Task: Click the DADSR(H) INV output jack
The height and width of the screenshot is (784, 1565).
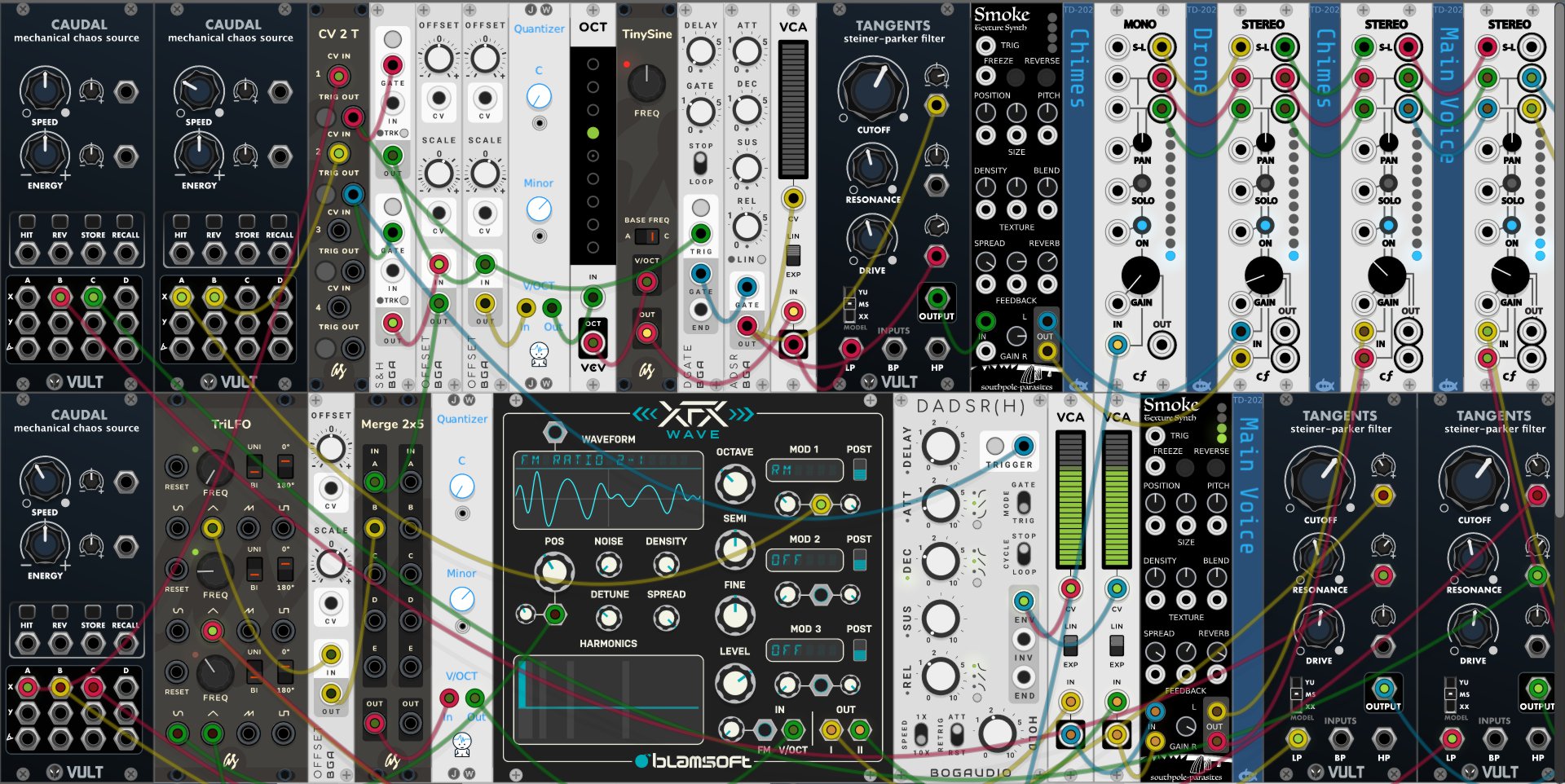Action: [x=1024, y=639]
